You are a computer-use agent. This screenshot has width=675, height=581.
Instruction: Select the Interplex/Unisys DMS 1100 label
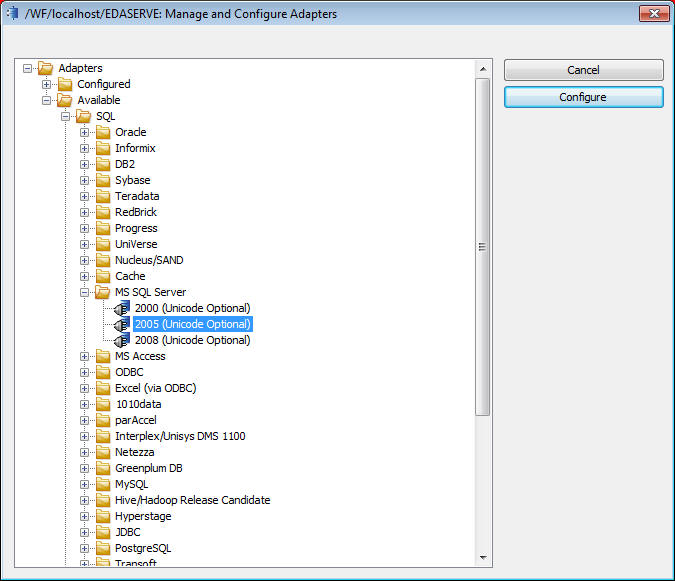coord(180,436)
